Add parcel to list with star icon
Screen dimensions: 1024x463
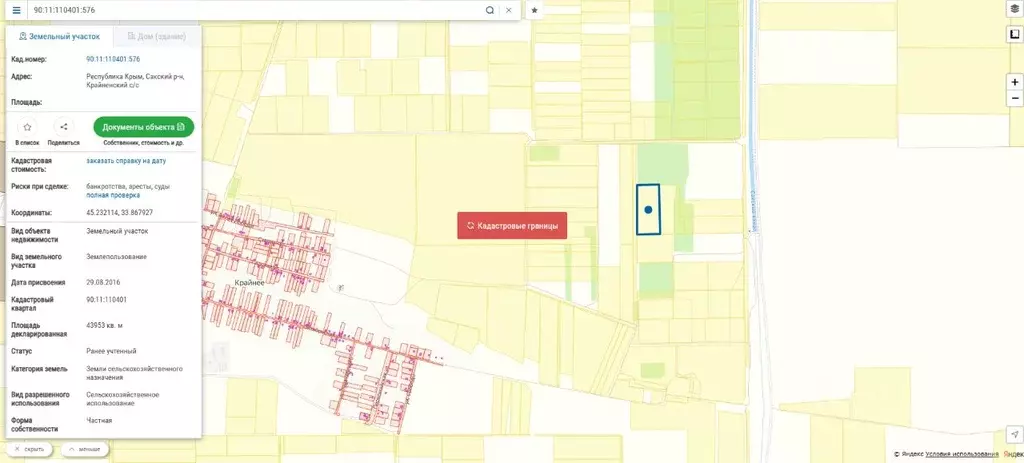pyautogui.click(x=27, y=127)
